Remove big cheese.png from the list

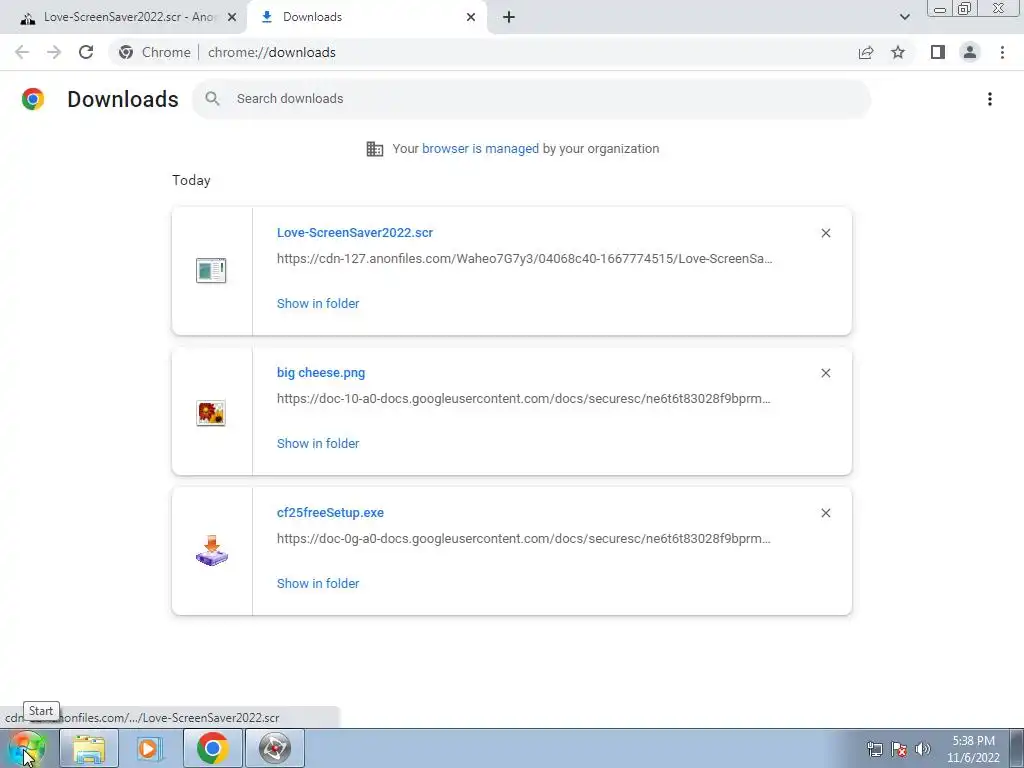[826, 373]
